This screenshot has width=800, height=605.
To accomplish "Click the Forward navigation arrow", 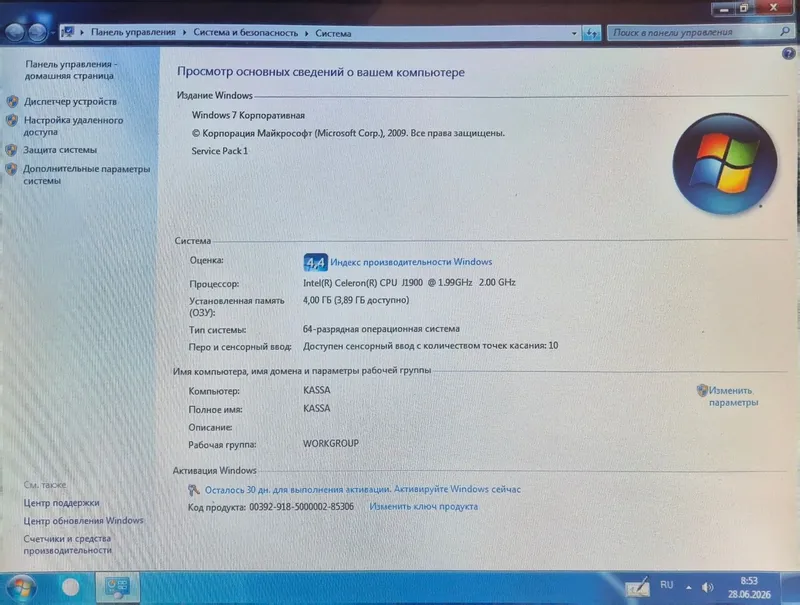I will click(x=37, y=33).
